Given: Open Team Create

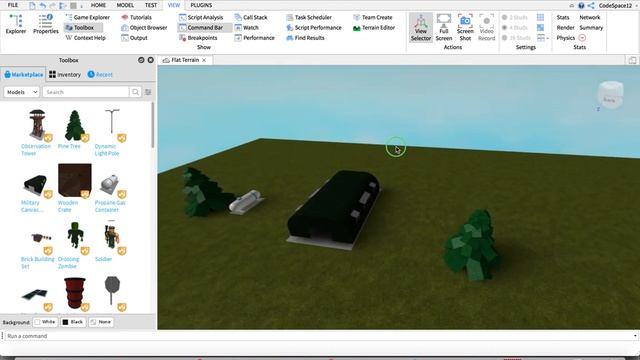Looking at the screenshot, I should point(372,18).
